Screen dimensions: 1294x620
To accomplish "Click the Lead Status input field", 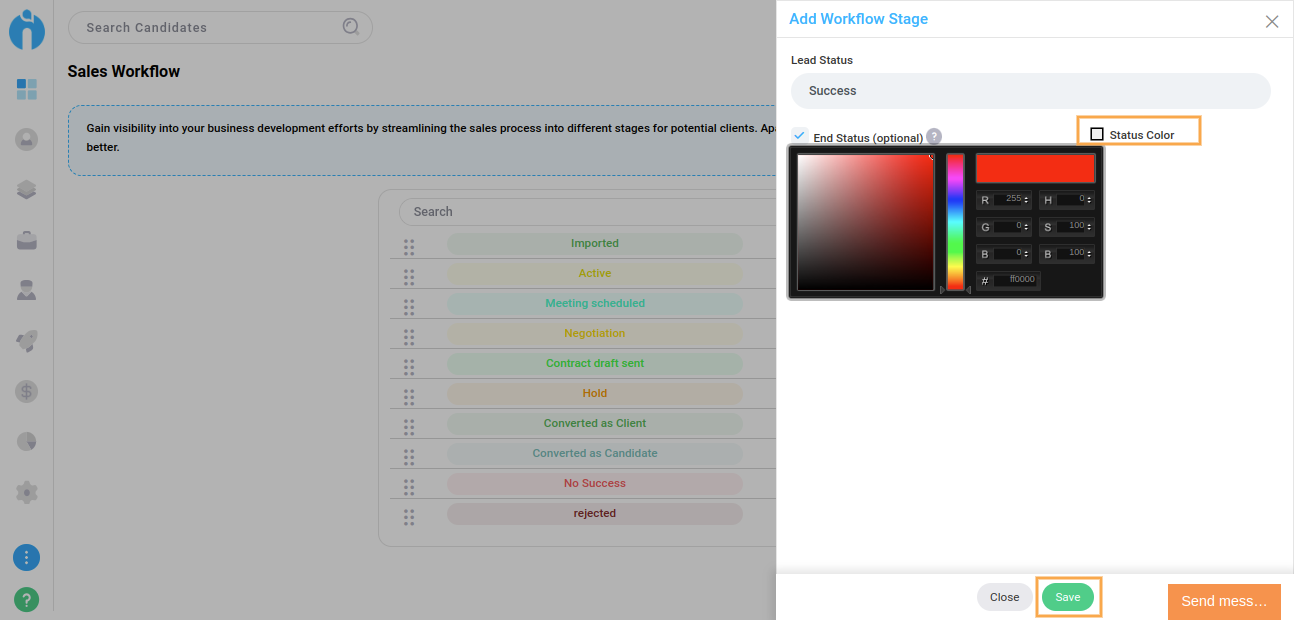I will tap(1030, 91).
